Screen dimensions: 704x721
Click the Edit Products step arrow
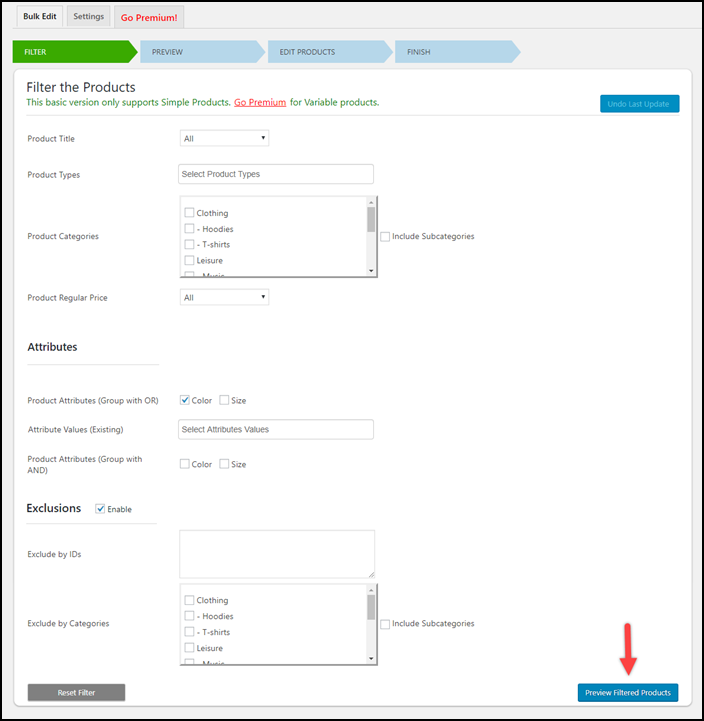pos(326,52)
